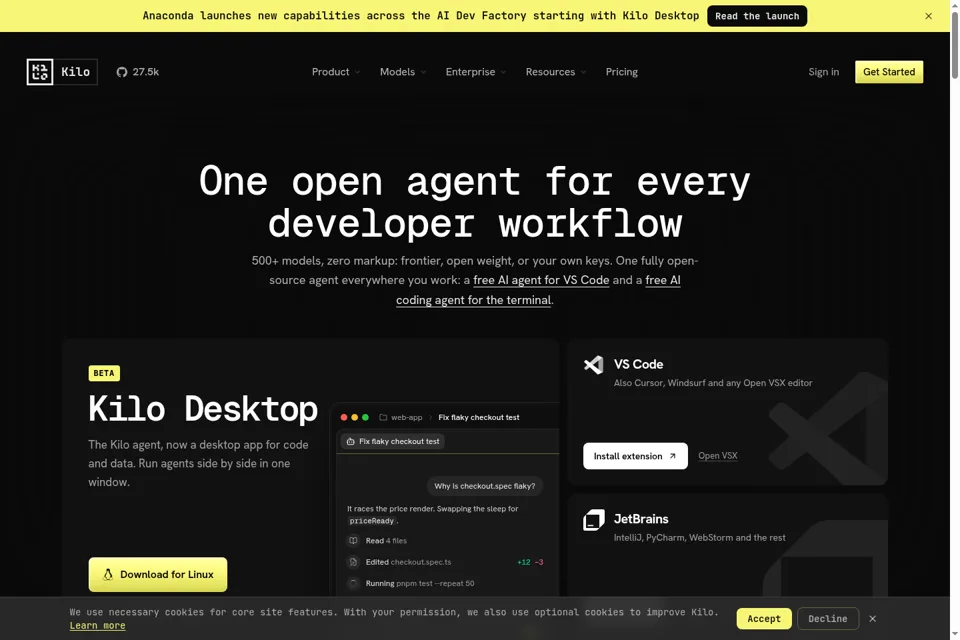This screenshot has width=960, height=640.
Task: Click the Linux penguin icon
Action: coord(108,574)
